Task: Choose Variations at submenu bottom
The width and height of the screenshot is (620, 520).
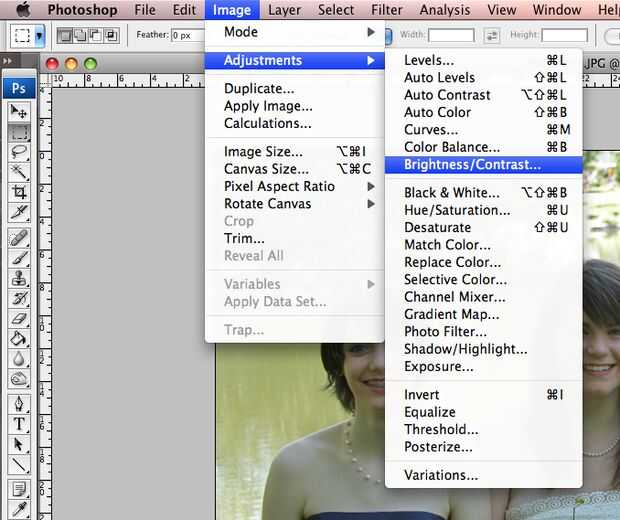Action: point(484,475)
